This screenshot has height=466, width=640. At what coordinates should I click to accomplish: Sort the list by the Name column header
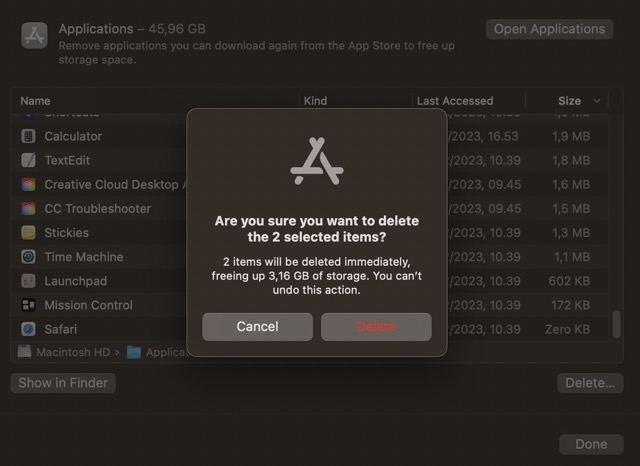(36, 101)
